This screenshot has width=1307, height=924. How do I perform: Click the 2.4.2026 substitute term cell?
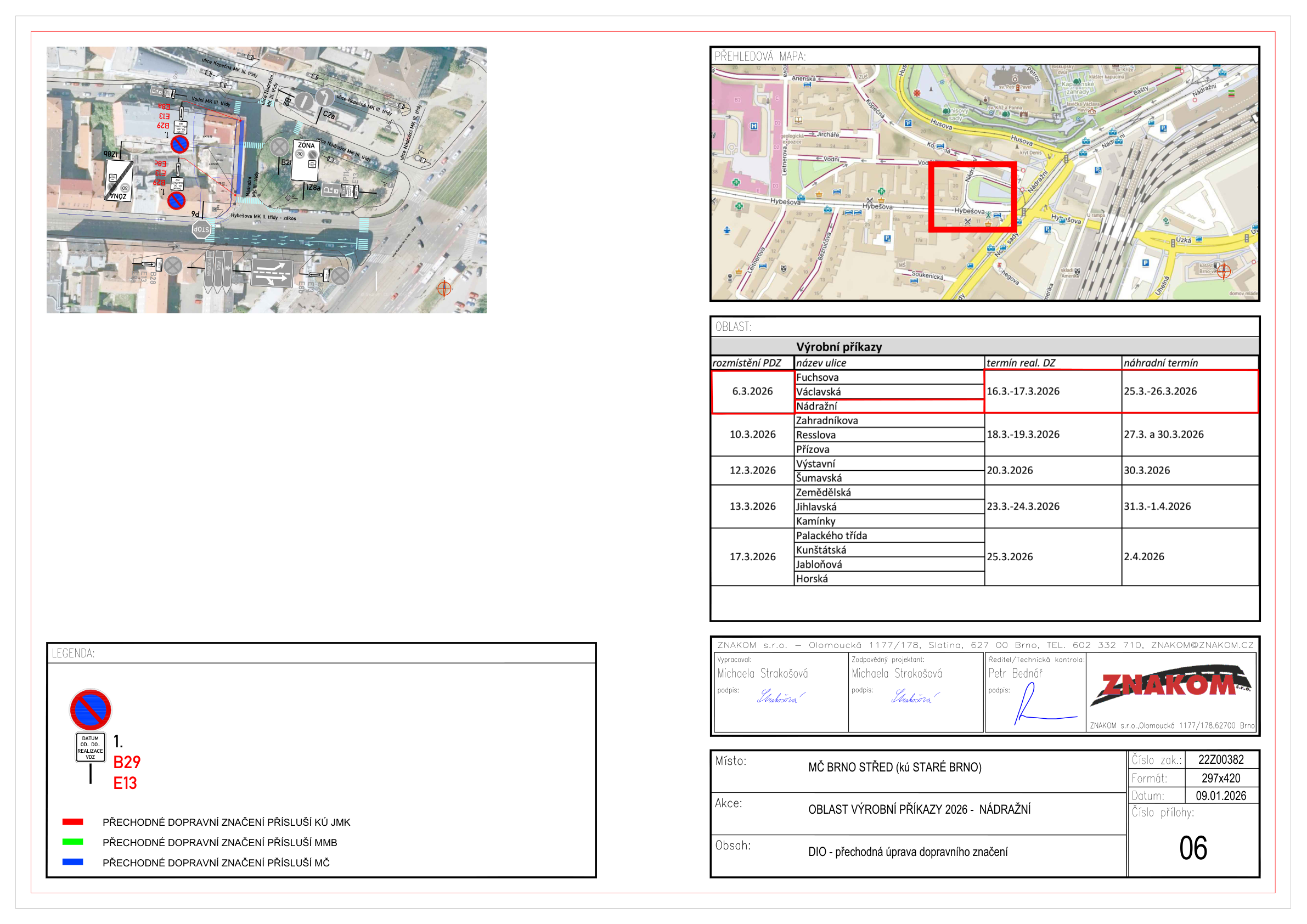click(x=1190, y=557)
